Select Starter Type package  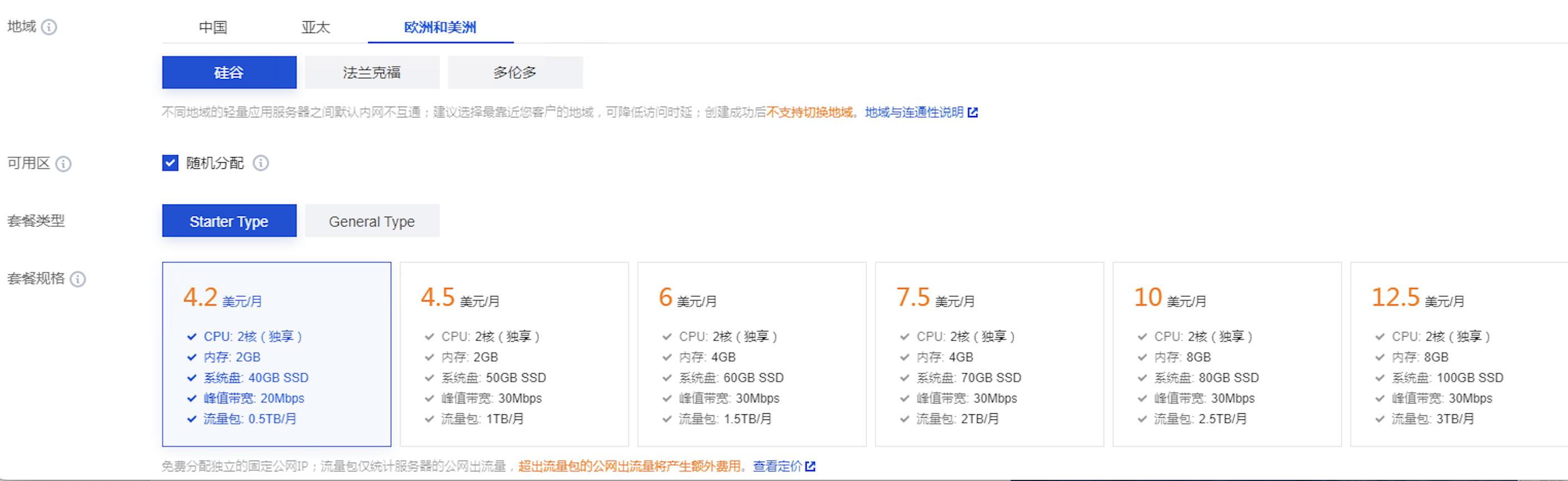[229, 221]
